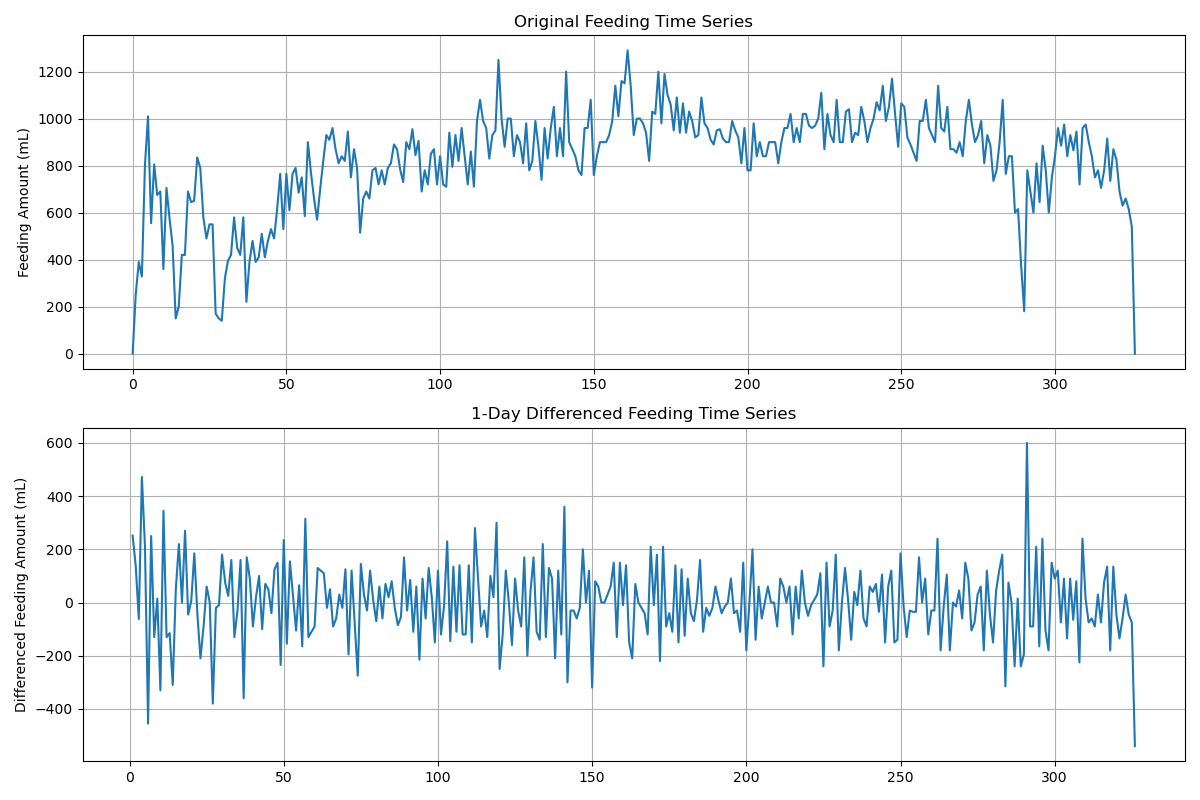Select the starting point of the original series line

[x=133, y=353]
